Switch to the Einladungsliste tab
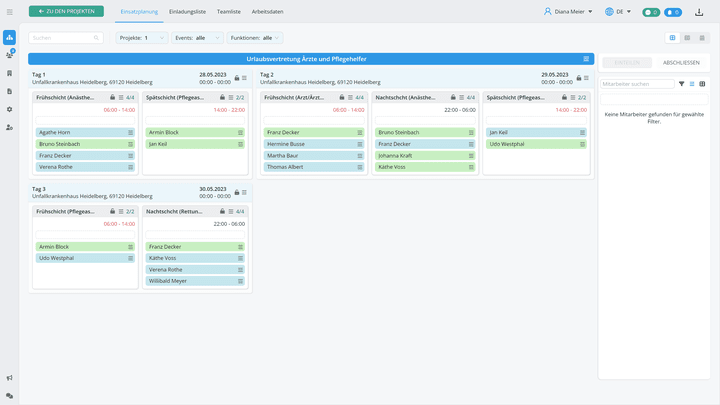 (x=189, y=11)
